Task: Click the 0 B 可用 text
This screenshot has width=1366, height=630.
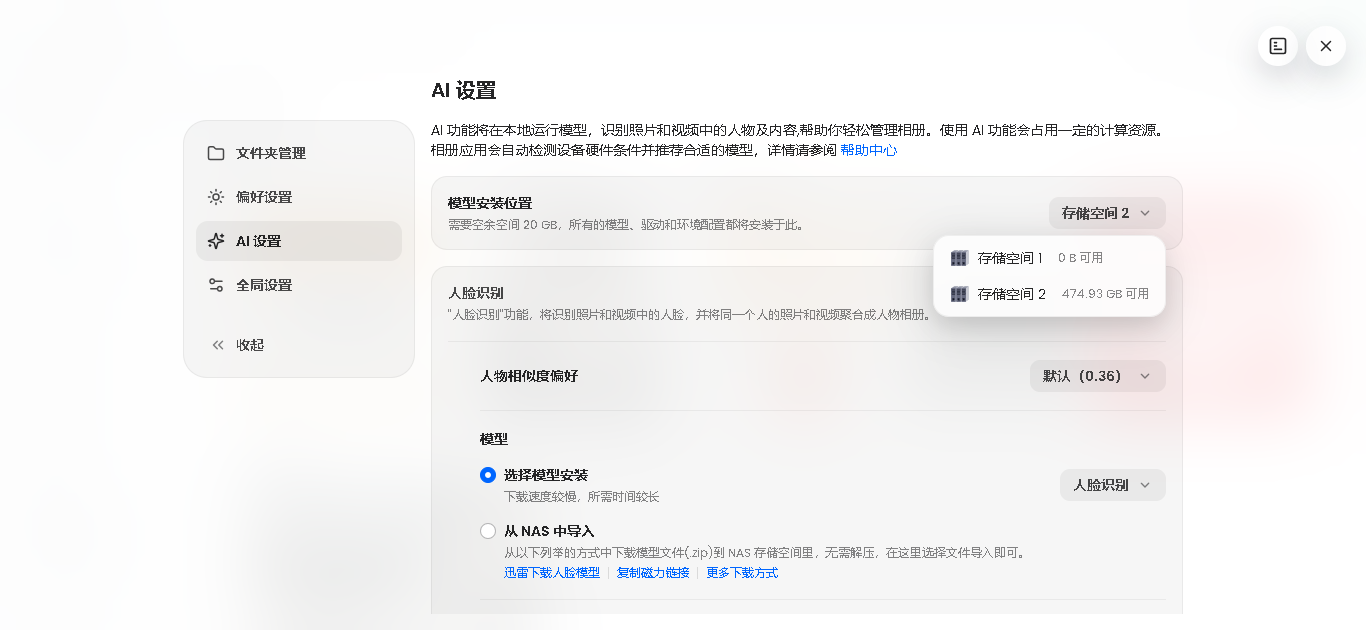Action: (x=1080, y=258)
